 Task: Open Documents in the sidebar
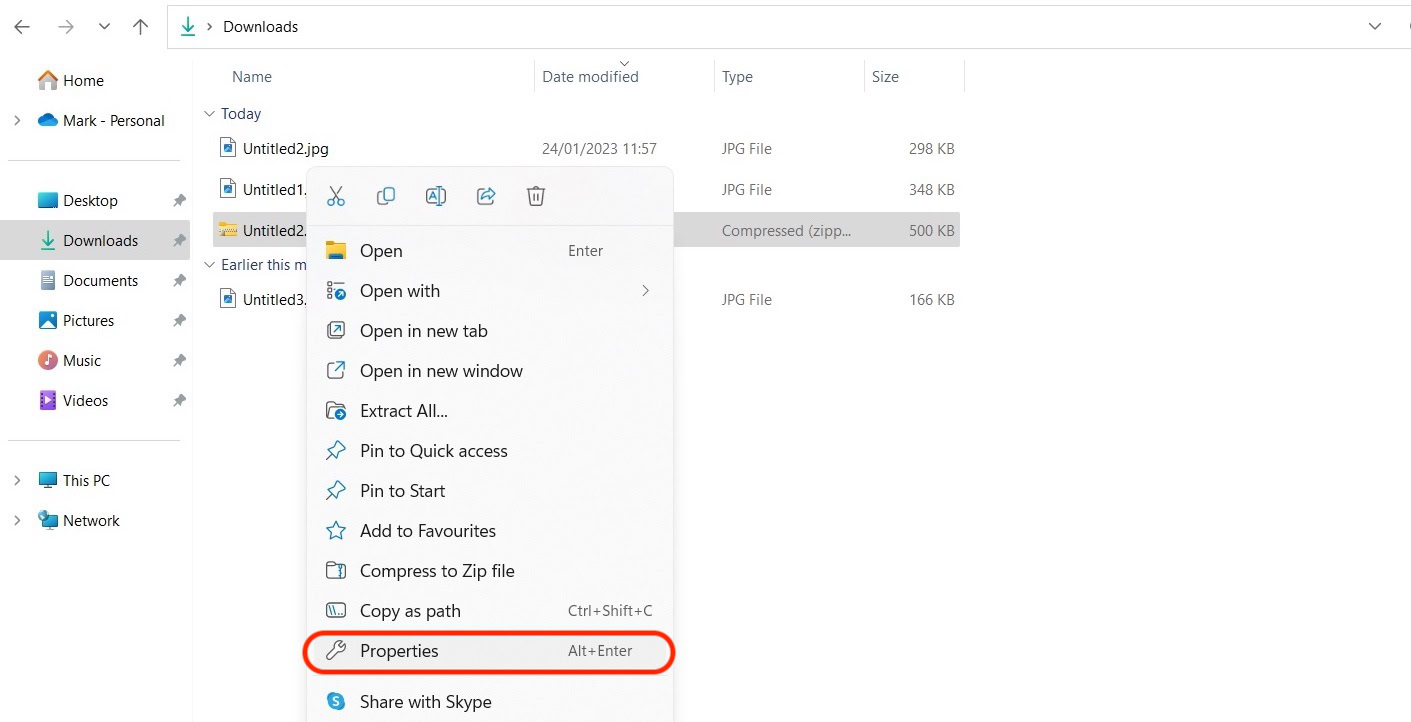click(x=100, y=281)
